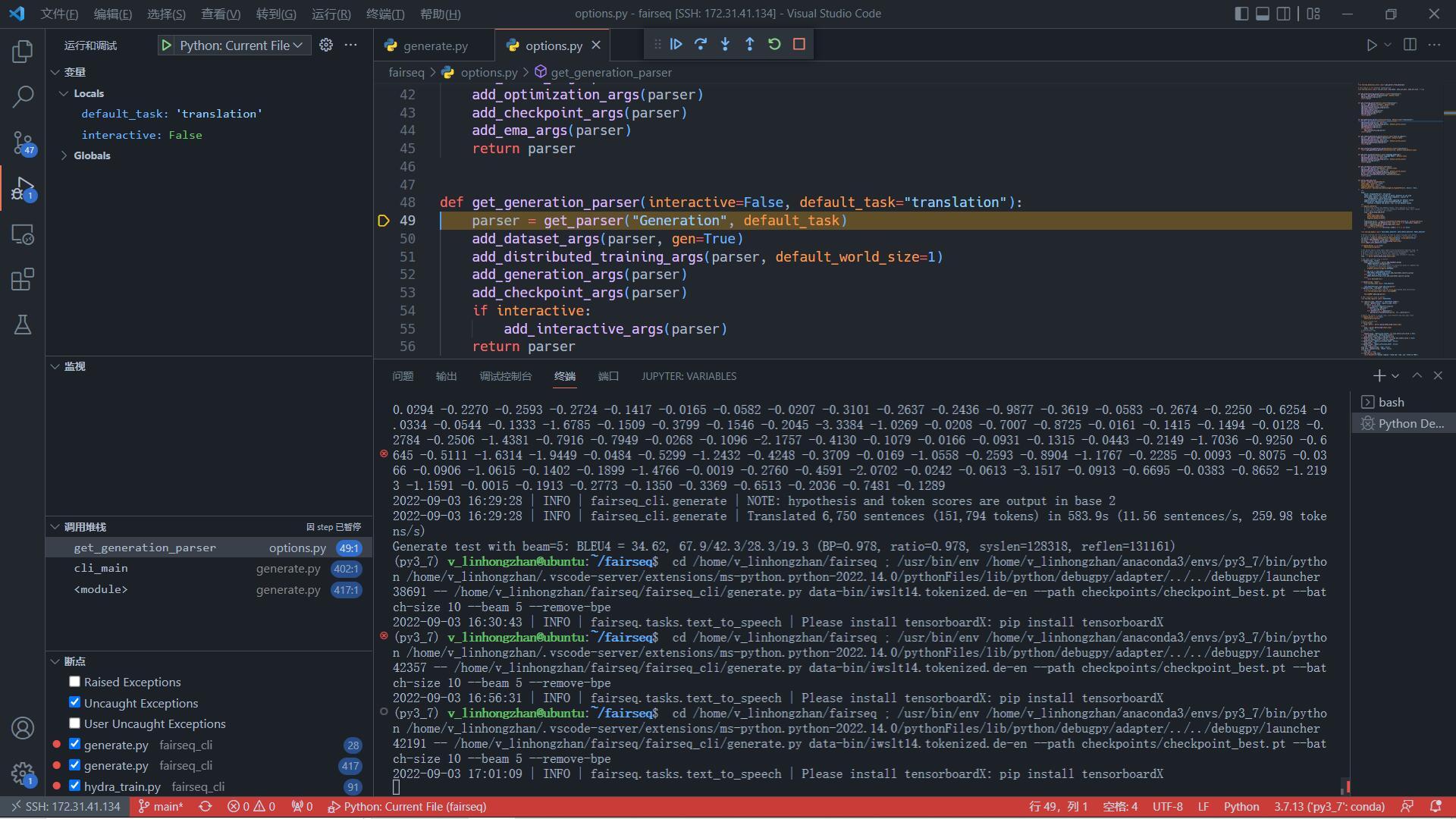Click the editor minimap

[x=1399, y=218]
